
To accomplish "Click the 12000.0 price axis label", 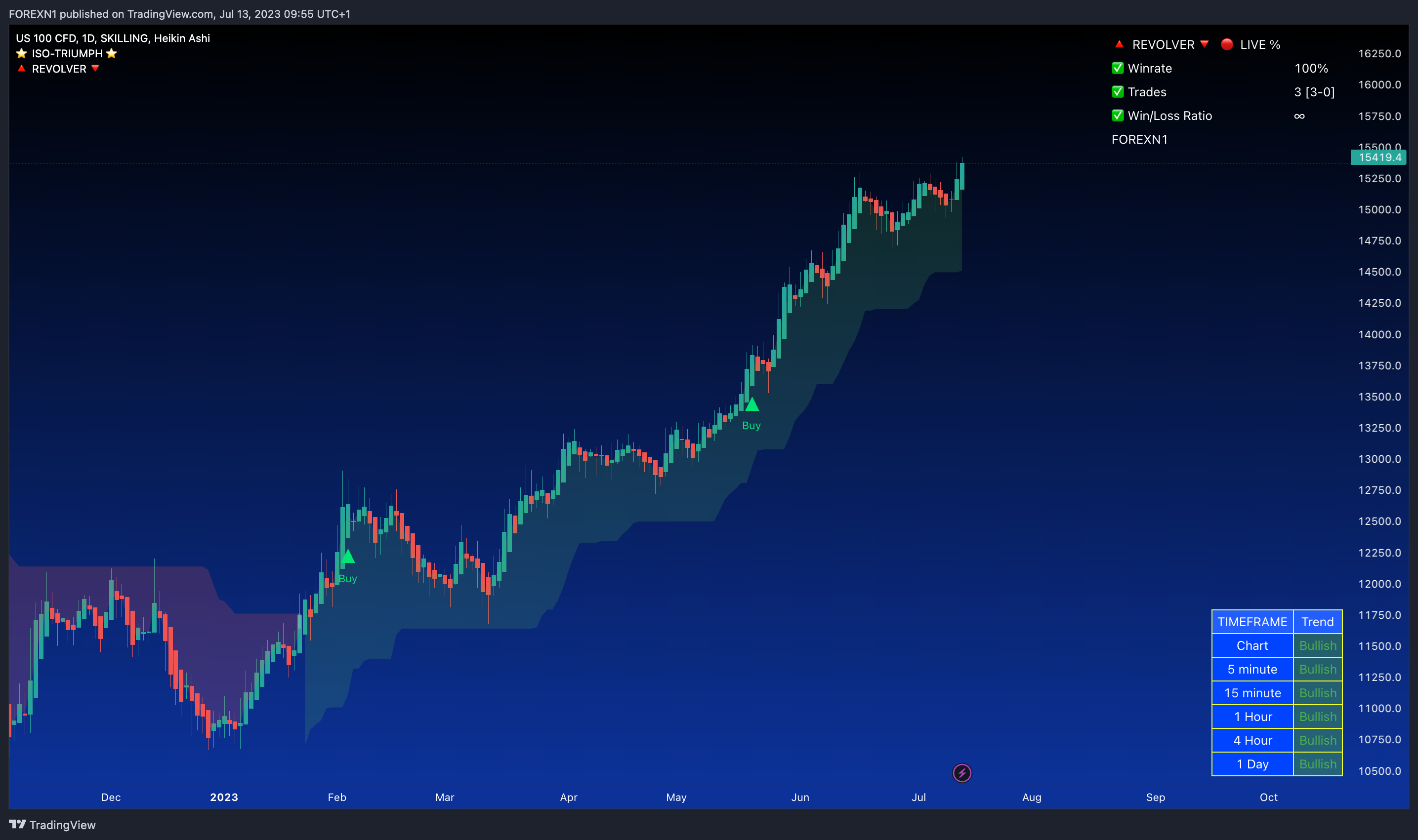I will click(x=1379, y=584).
